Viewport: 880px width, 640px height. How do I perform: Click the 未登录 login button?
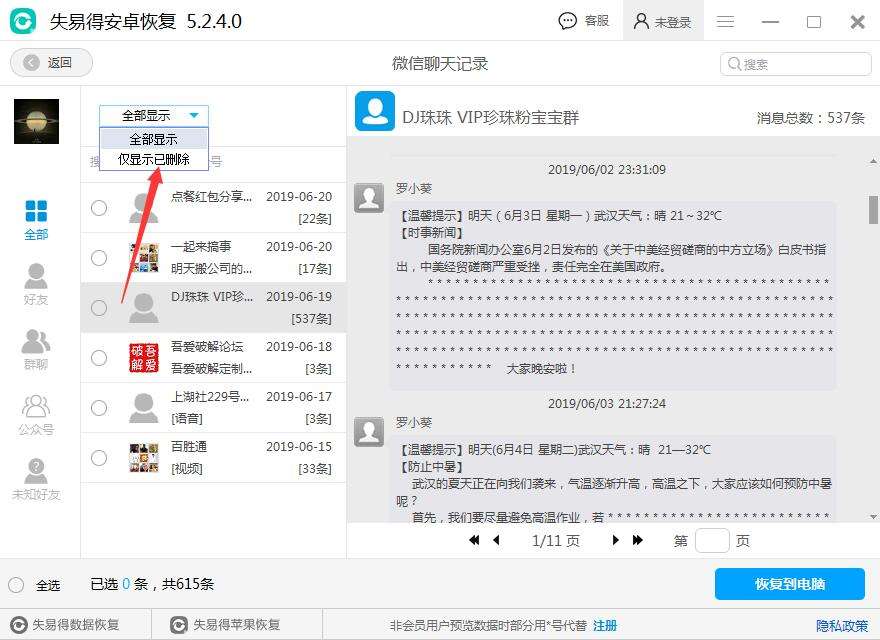coord(662,21)
